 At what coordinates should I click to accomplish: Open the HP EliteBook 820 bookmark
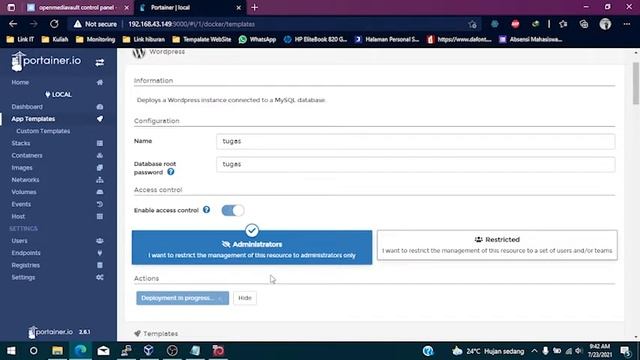point(315,40)
